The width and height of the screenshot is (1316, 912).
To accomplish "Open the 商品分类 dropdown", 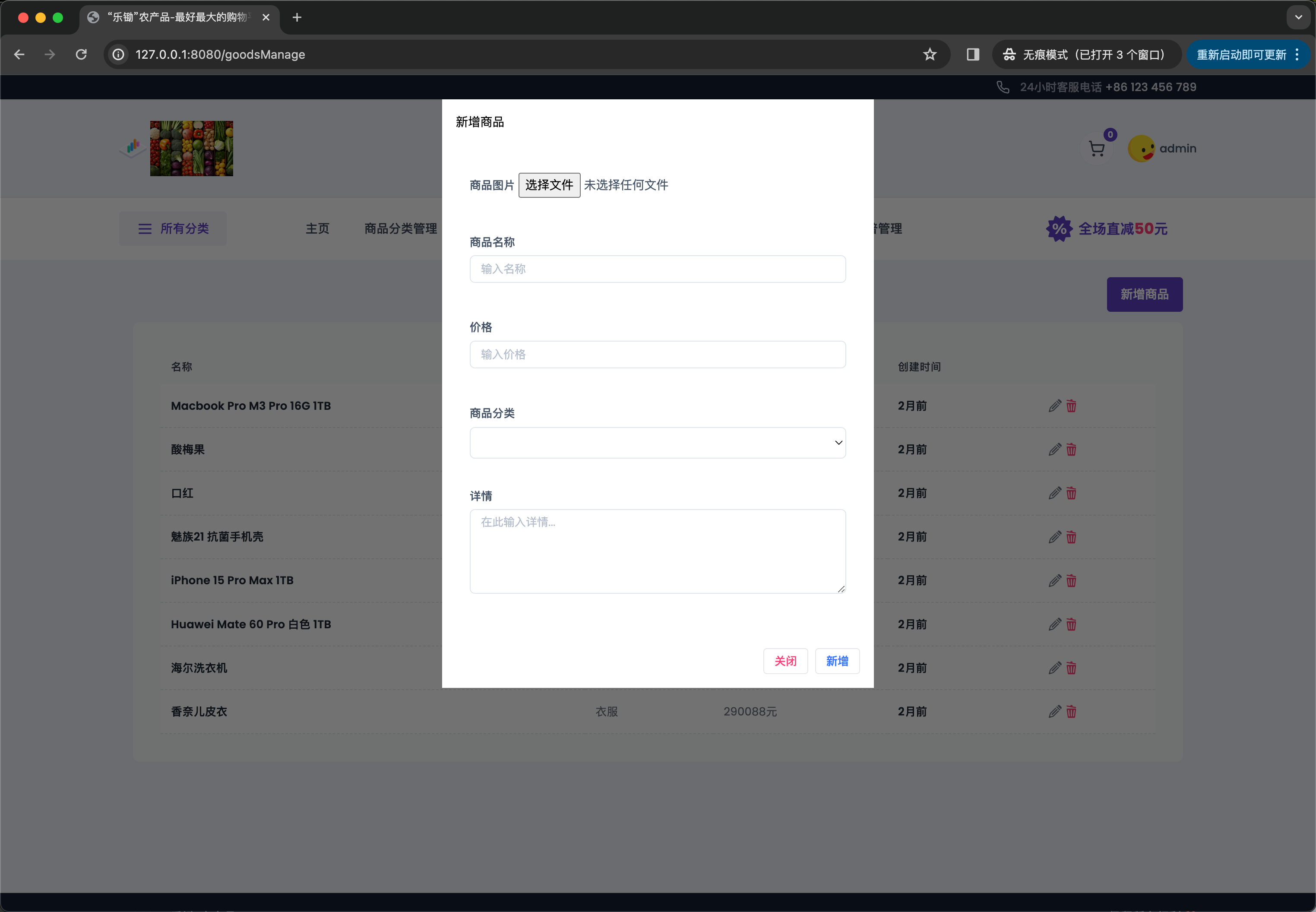I will click(658, 443).
